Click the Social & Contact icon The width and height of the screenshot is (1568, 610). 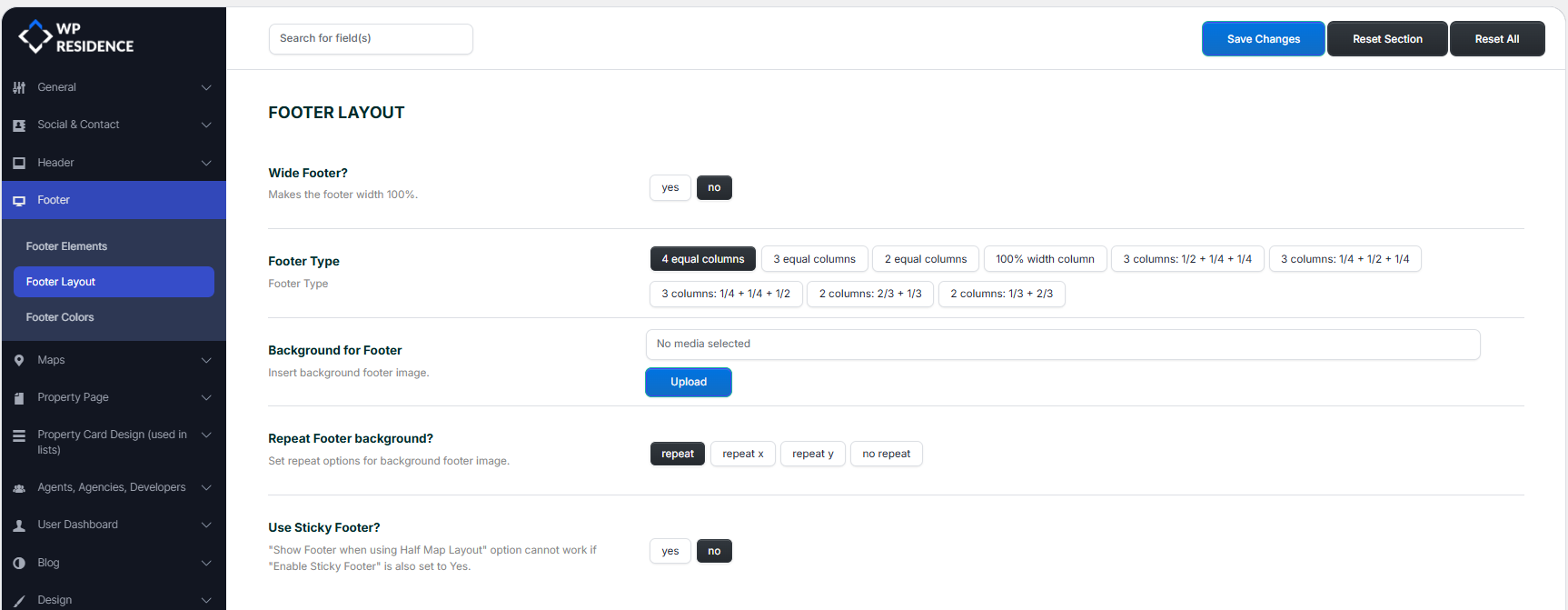[19, 125]
